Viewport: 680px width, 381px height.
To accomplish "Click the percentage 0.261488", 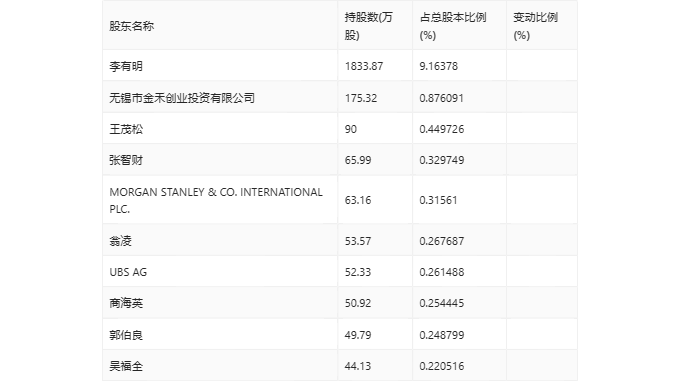I will coord(441,272).
